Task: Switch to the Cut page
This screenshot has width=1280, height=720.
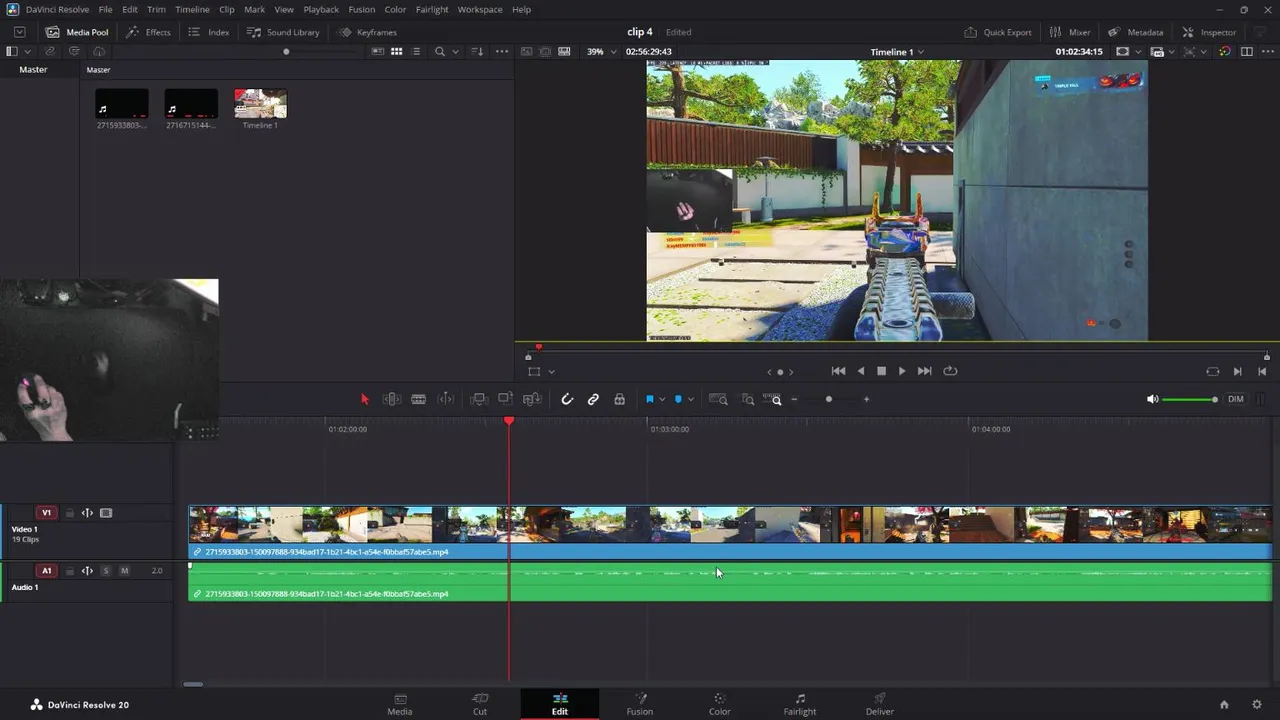Action: tap(480, 704)
